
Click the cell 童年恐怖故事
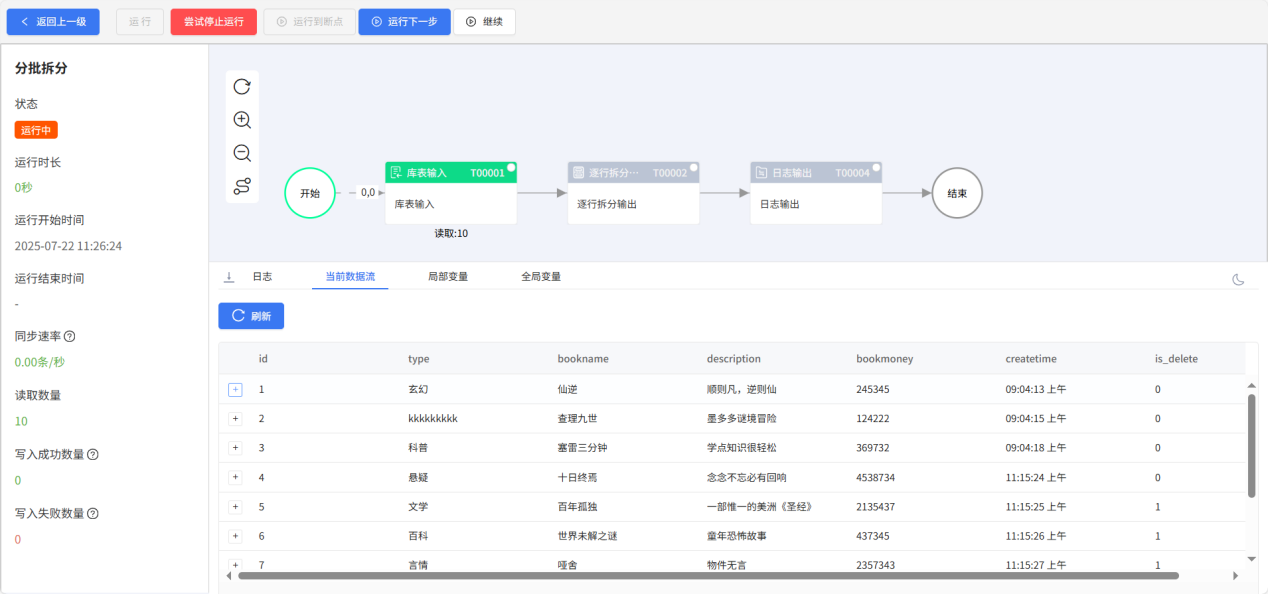pyautogui.click(x=737, y=536)
